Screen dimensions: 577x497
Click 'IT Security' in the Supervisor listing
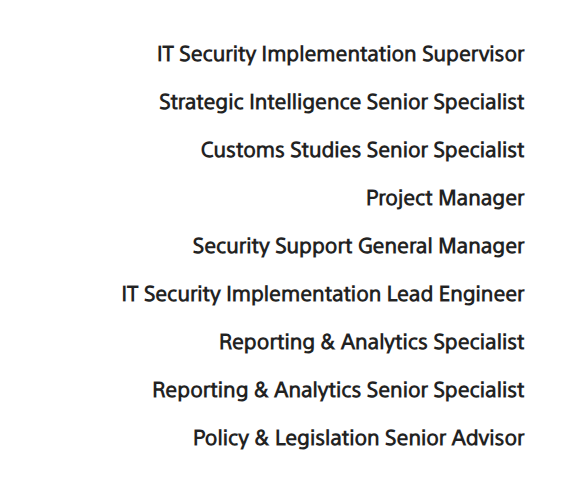(206, 54)
